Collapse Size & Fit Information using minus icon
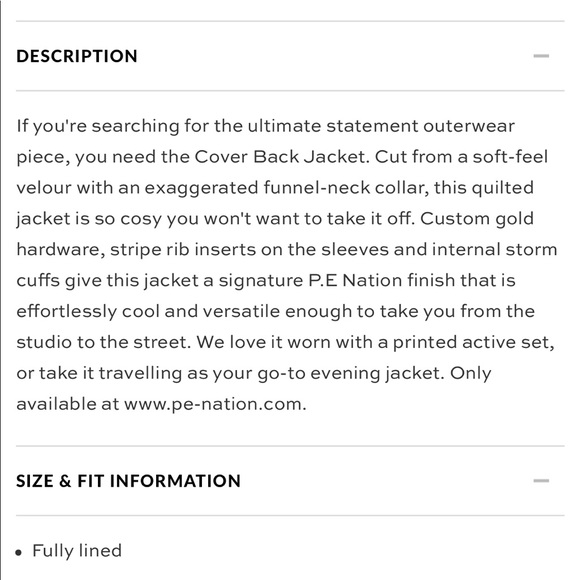The height and width of the screenshot is (580, 580). point(541,481)
